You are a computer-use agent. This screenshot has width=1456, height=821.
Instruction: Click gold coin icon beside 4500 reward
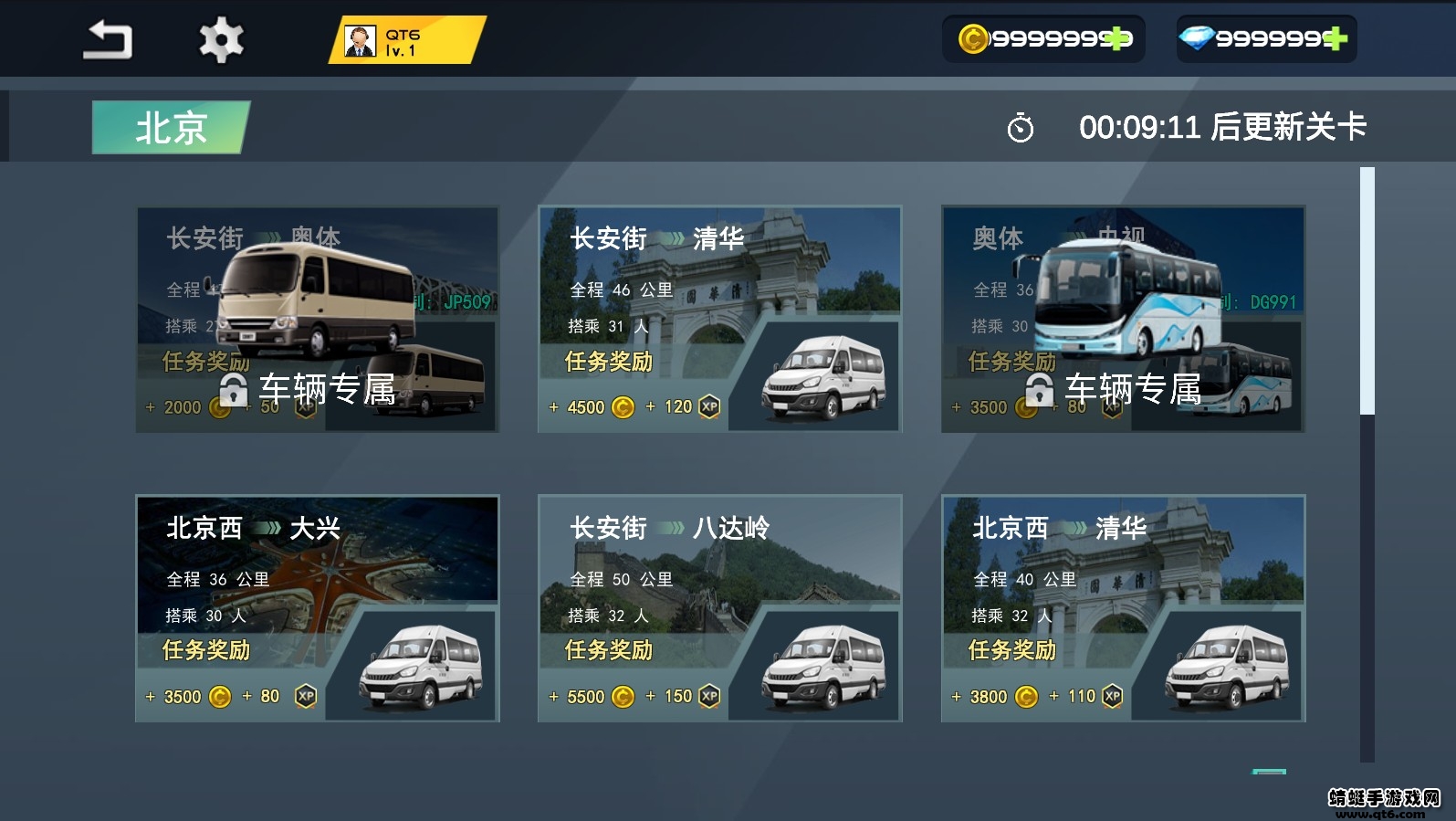[623, 407]
